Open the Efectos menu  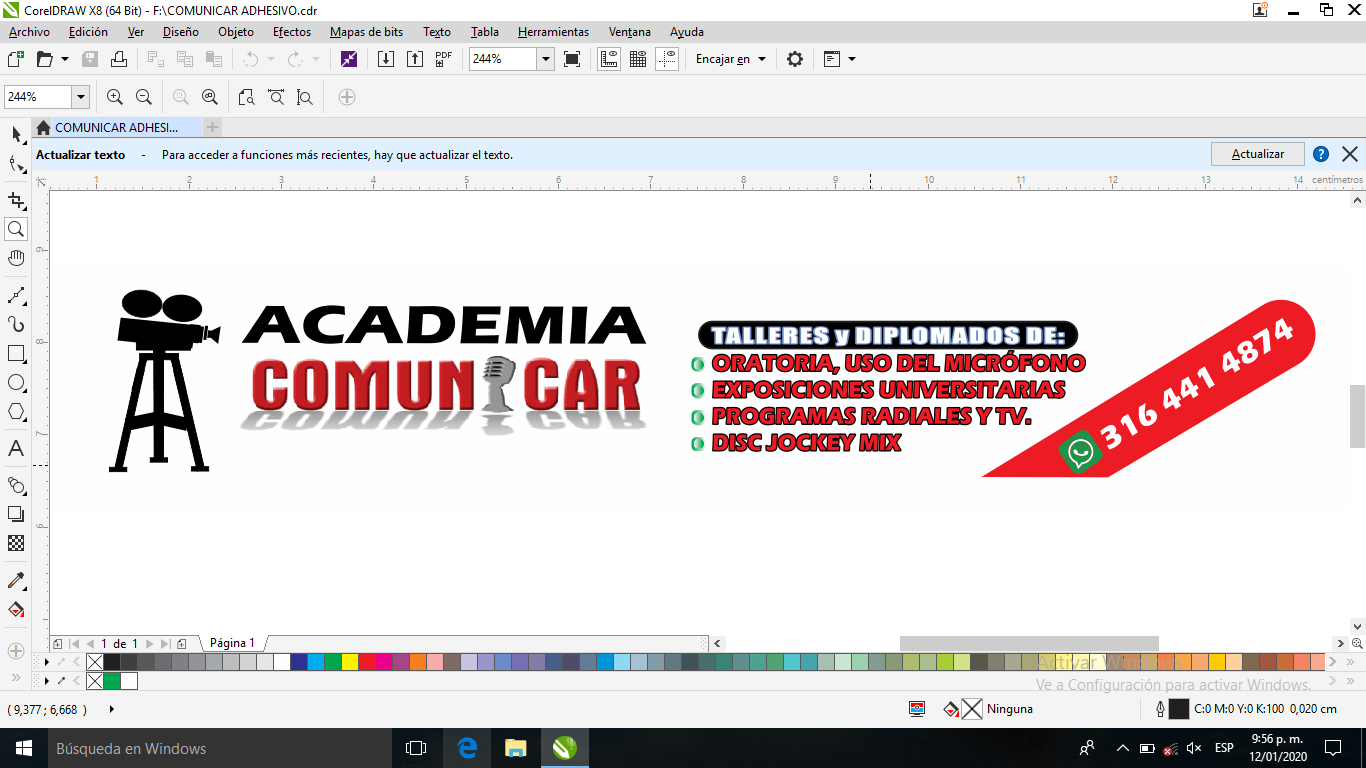[292, 32]
